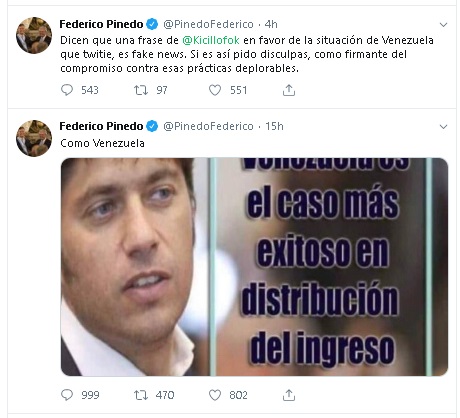Click the profile avatar on the second tweet
Screen dimensions: 460x418
coord(34,138)
